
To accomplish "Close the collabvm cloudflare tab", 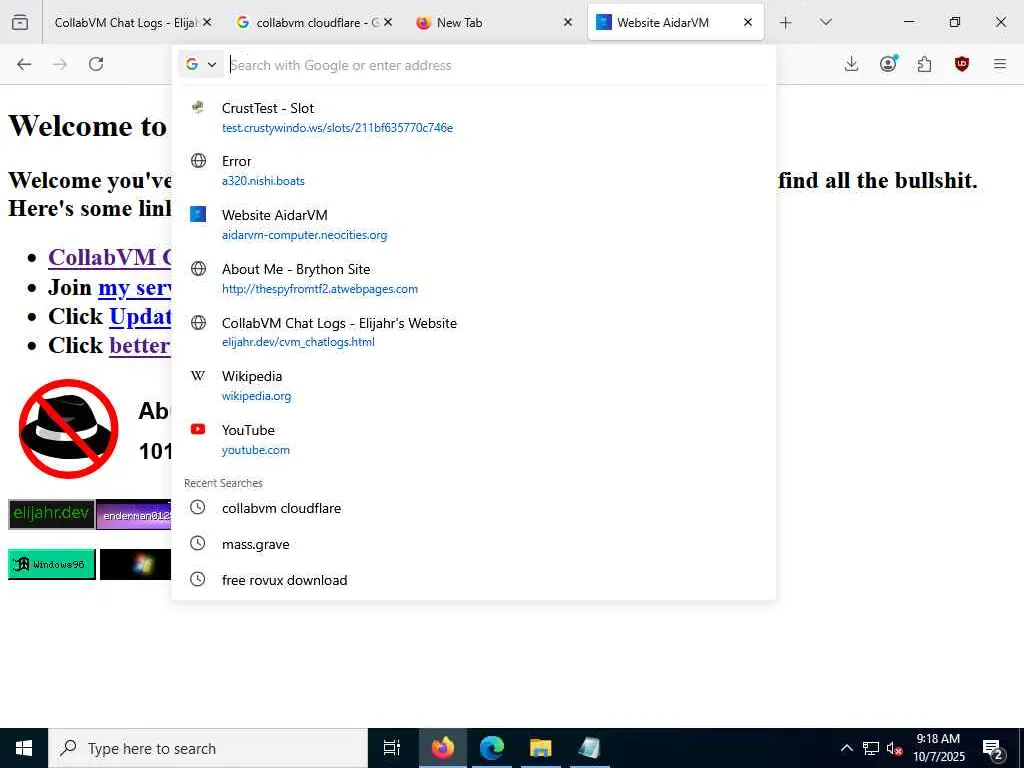I will pyautogui.click(x=388, y=22).
